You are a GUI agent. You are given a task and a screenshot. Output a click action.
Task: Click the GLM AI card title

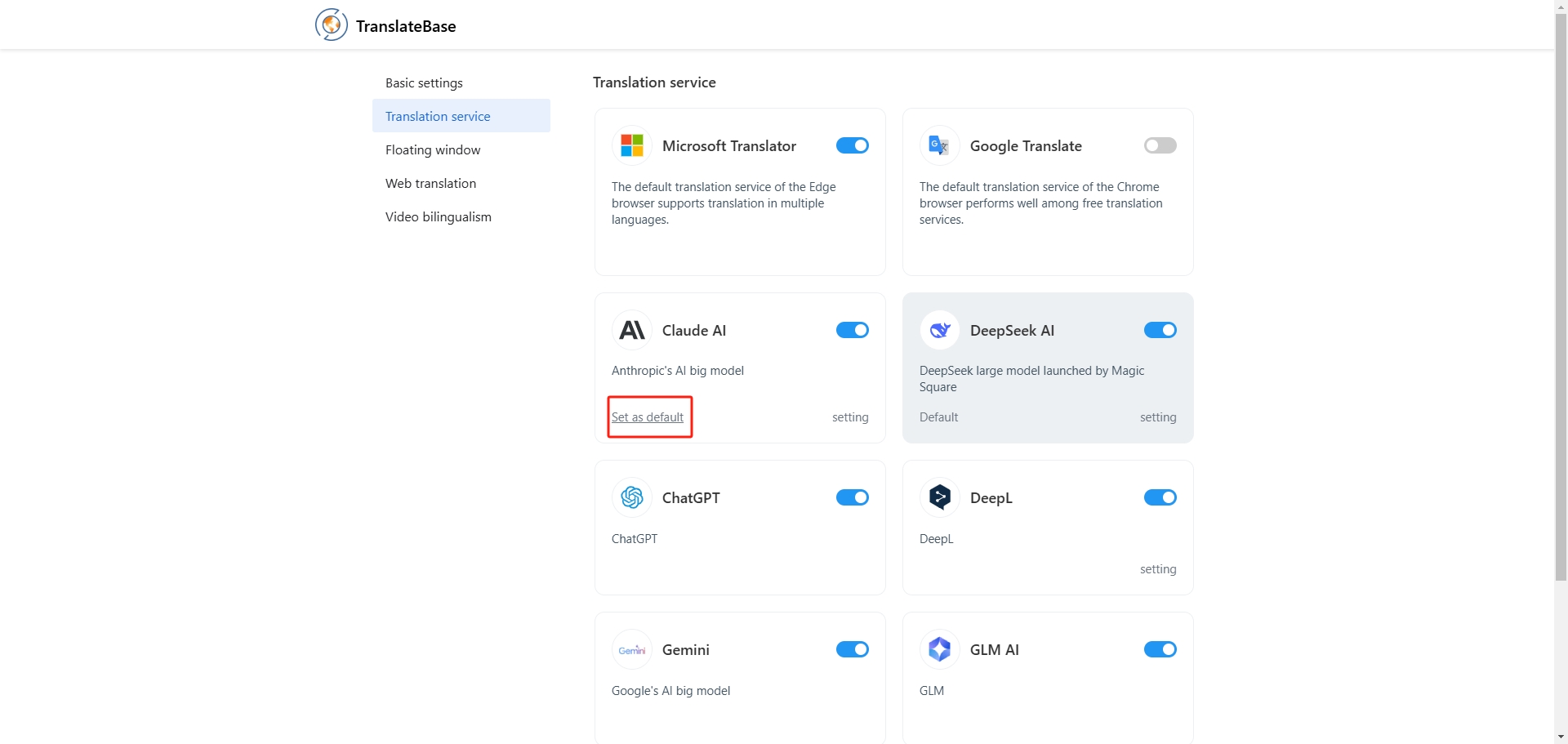[995, 650]
